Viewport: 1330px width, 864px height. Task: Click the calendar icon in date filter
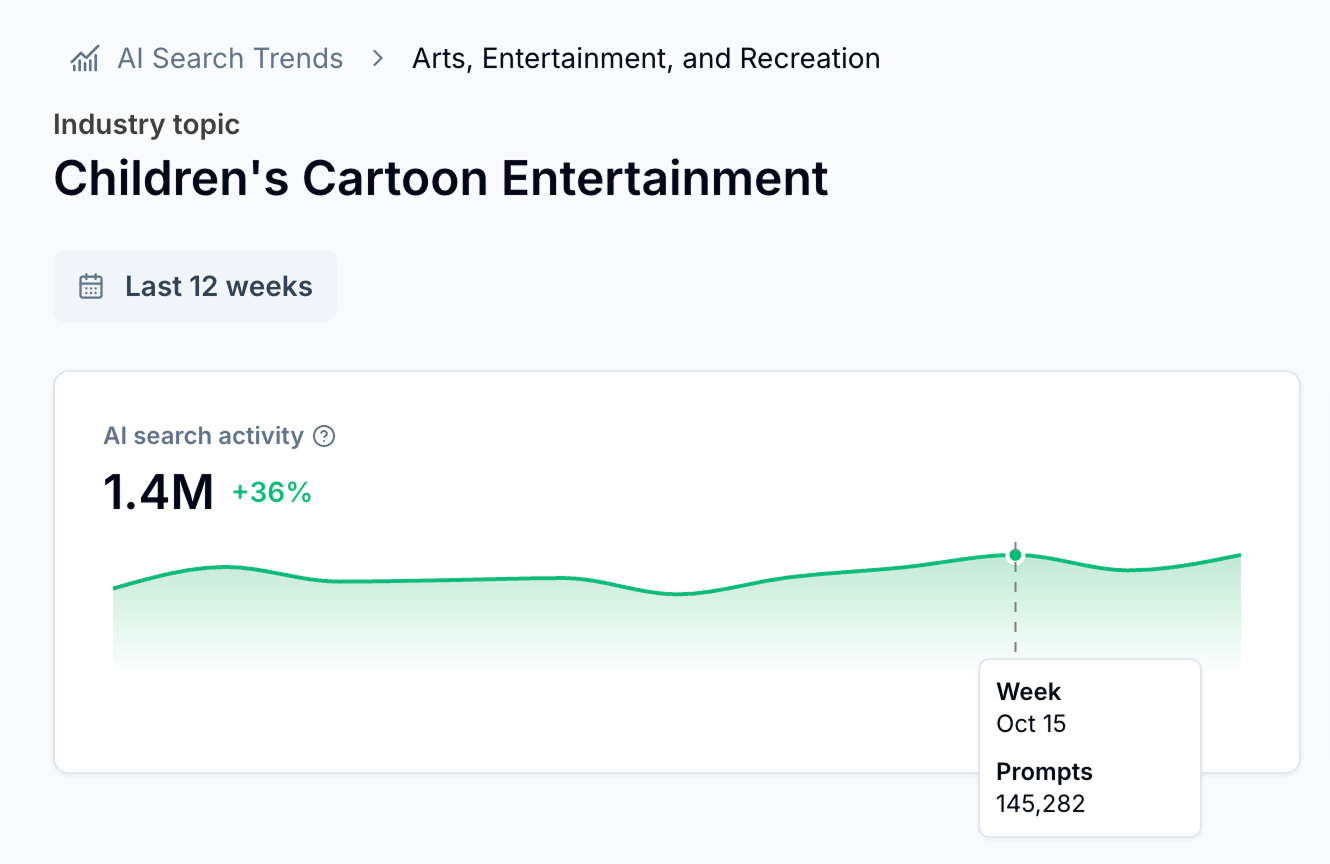click(91, 287)
